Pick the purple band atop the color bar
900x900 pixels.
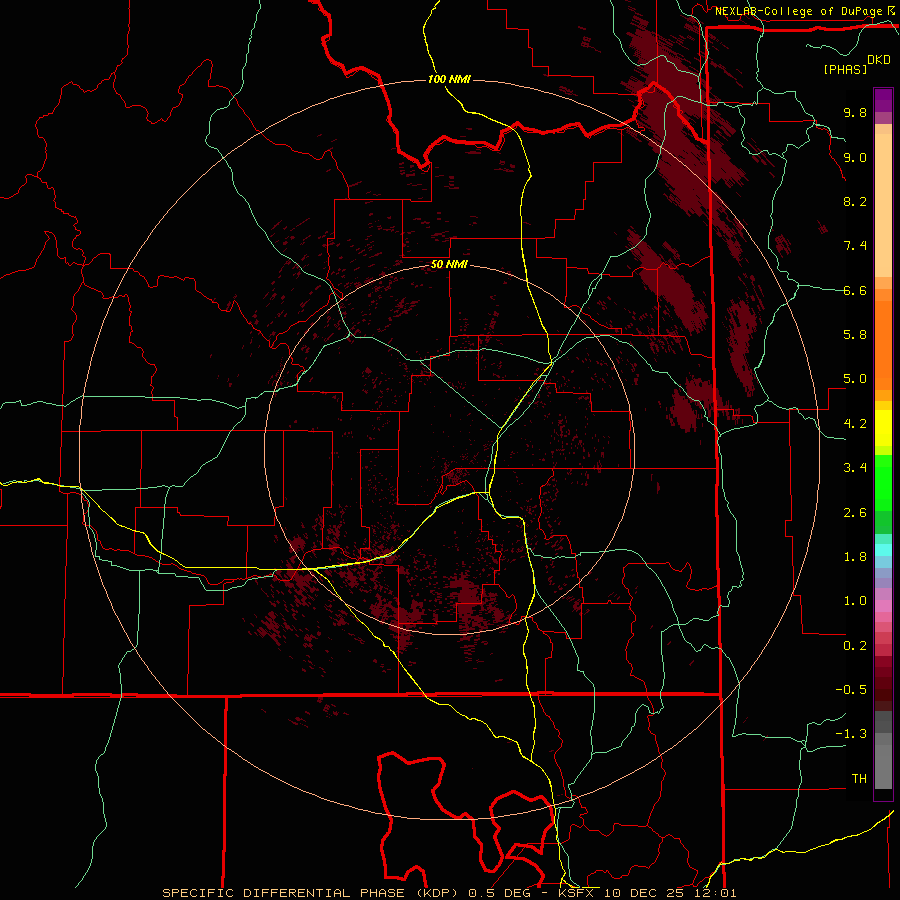[x=883, y=100]
